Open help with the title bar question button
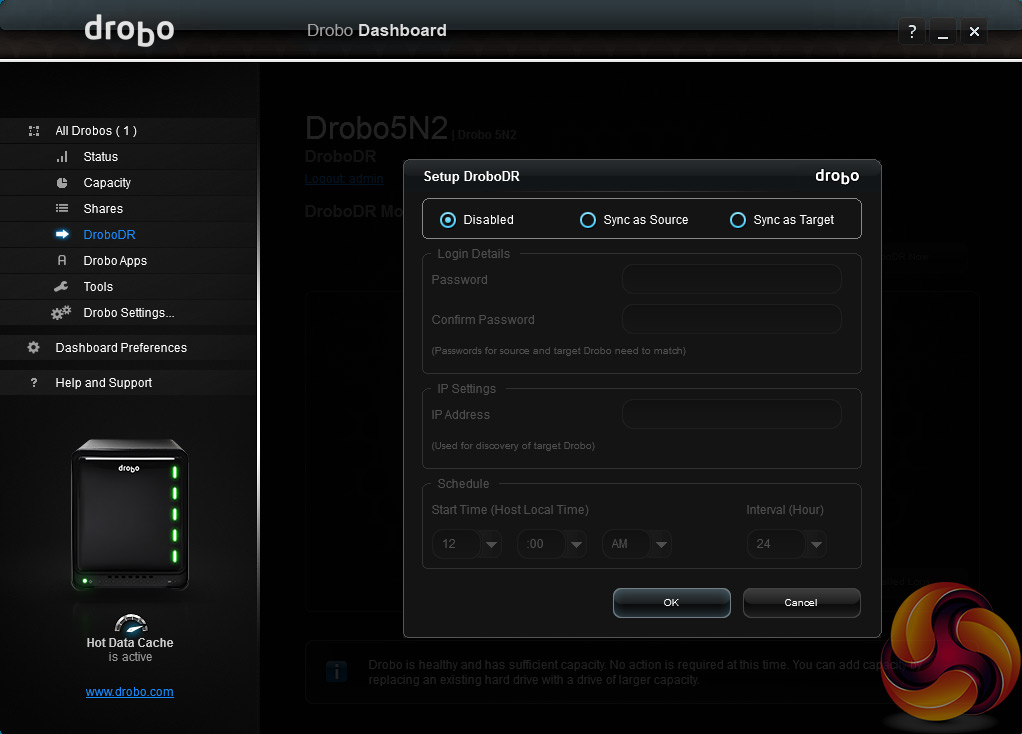 [912, 31]
